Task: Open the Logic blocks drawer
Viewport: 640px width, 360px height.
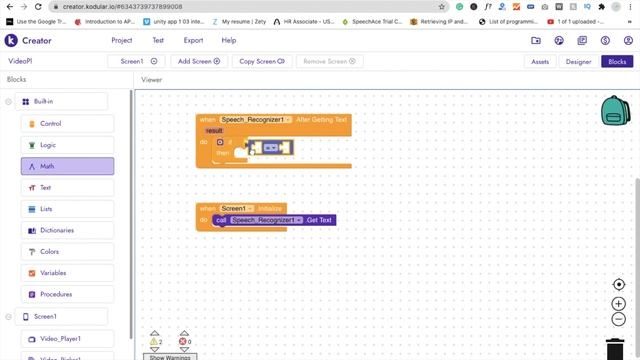Action: [67, 145]
